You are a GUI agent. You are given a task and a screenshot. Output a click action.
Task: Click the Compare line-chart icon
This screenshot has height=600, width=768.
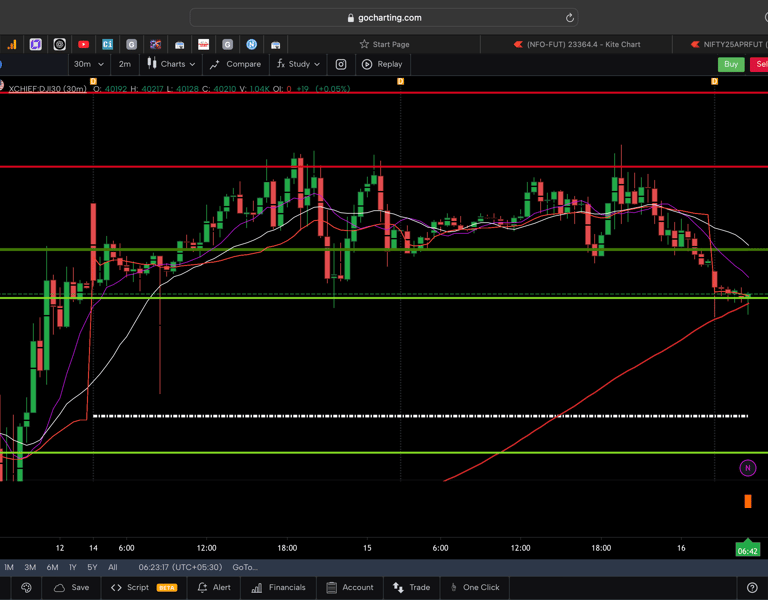215,64
